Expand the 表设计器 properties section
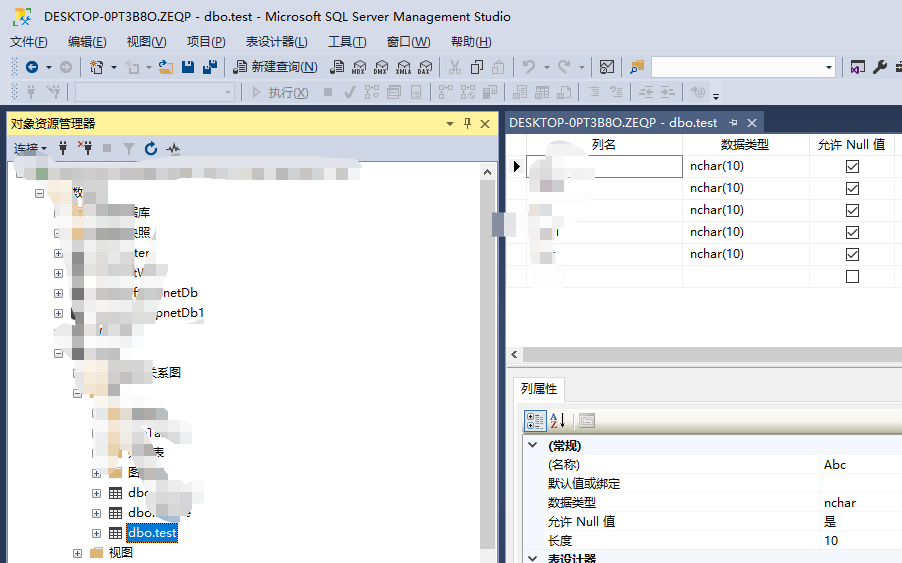Image resolution: width=902 pixels, height=563 pixels. [533, 558]
